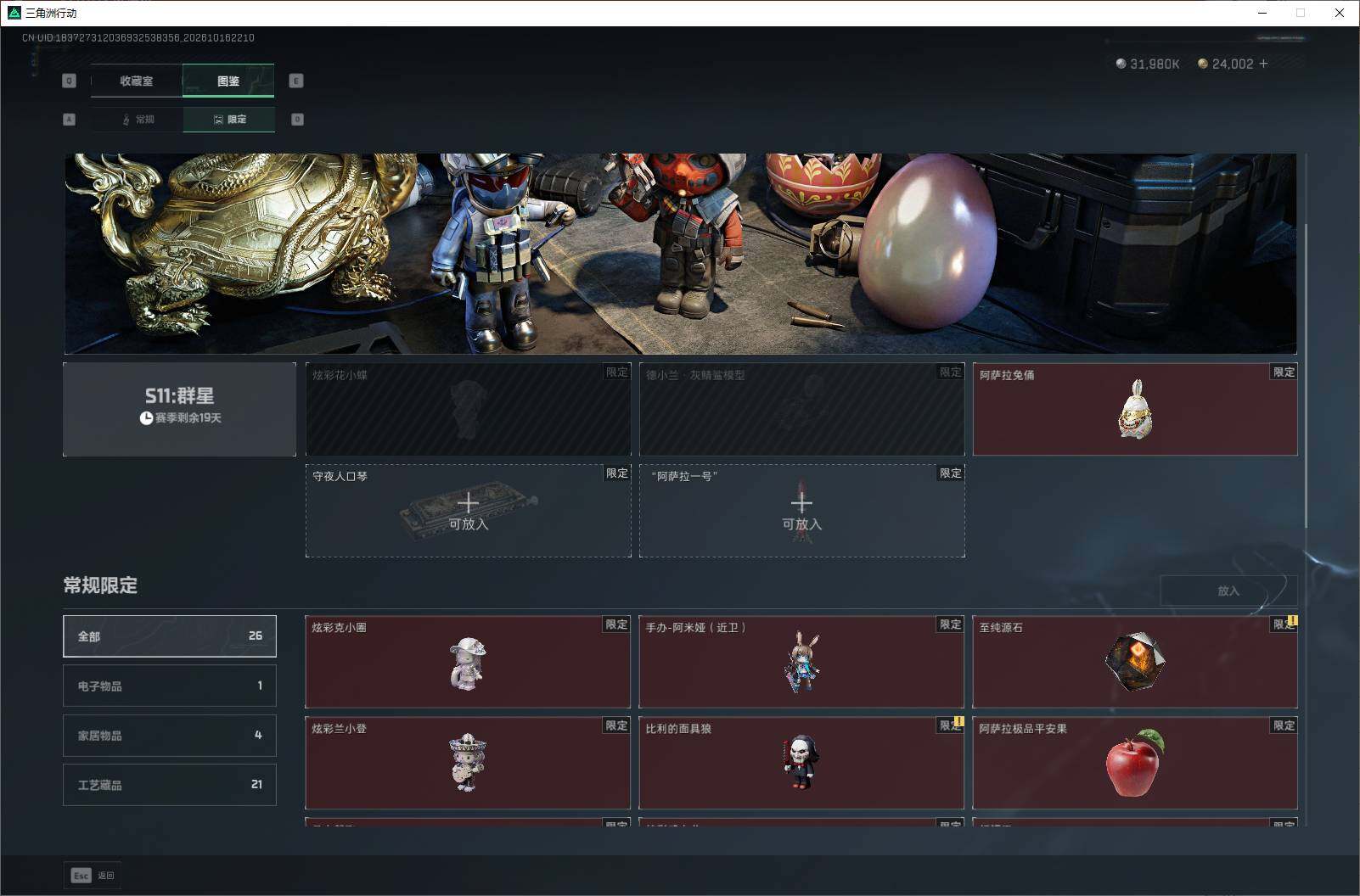Click the collectibles banner image
Screen dimensions: 1360x896
pyautogui.click(x=681, y=253)
